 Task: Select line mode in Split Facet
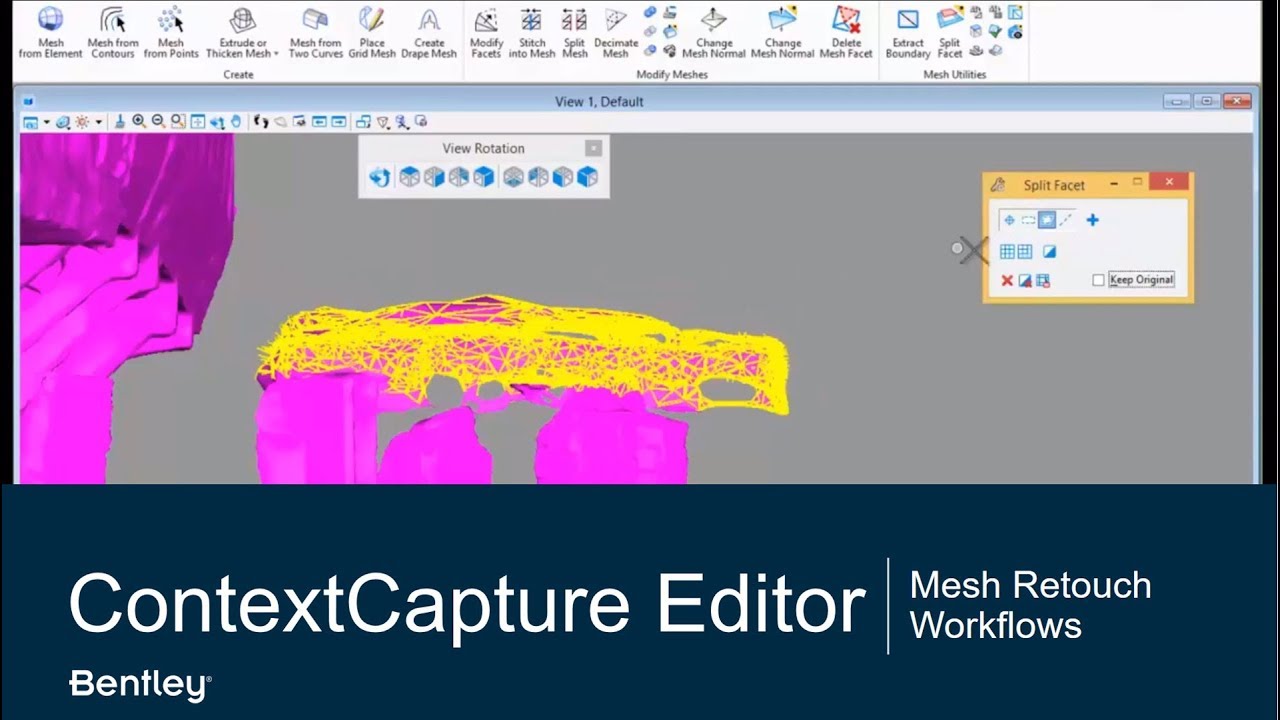1066,220
